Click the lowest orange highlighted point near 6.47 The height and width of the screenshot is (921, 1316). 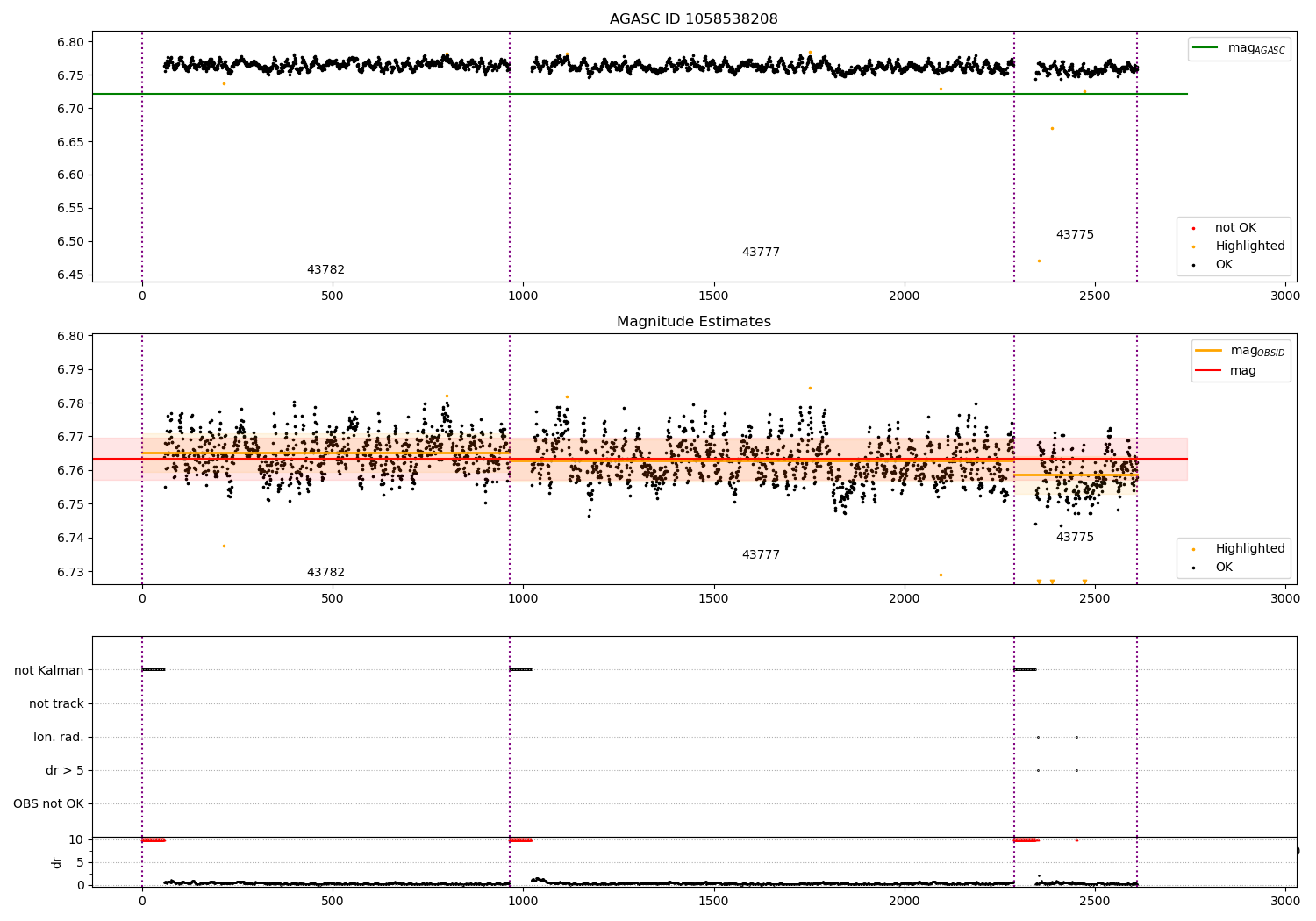[1039, 261]
